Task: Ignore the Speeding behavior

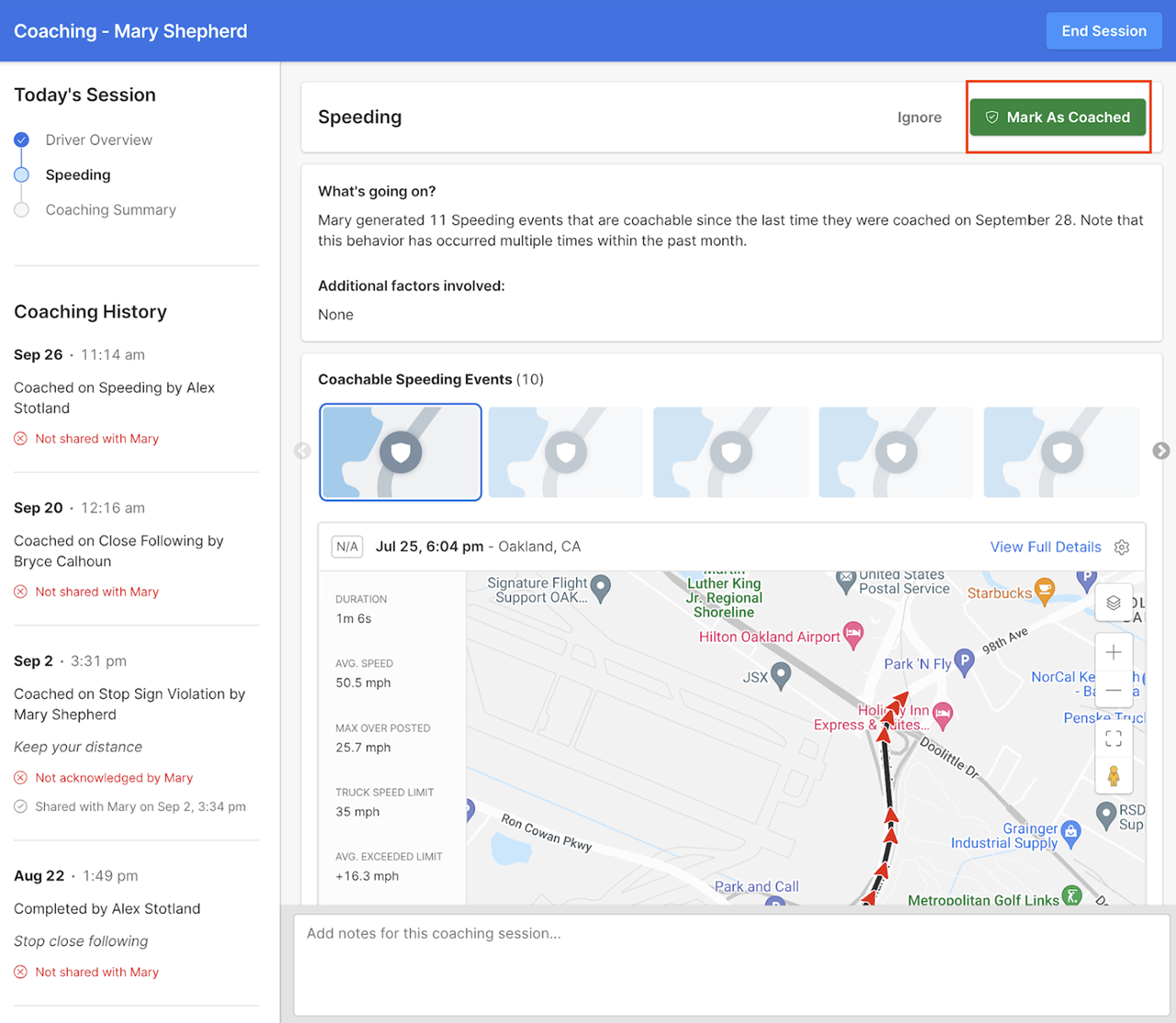Action: pos(919,118)
